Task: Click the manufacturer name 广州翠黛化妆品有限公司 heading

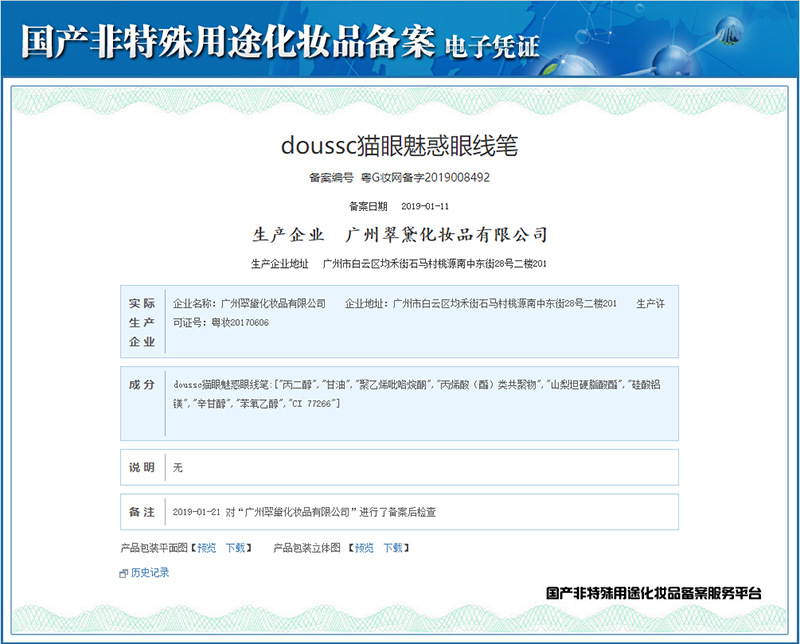Action: tap(446, 235)
